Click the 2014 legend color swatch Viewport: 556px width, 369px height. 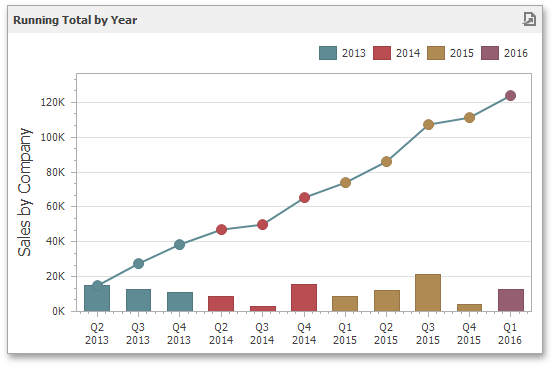382,53
